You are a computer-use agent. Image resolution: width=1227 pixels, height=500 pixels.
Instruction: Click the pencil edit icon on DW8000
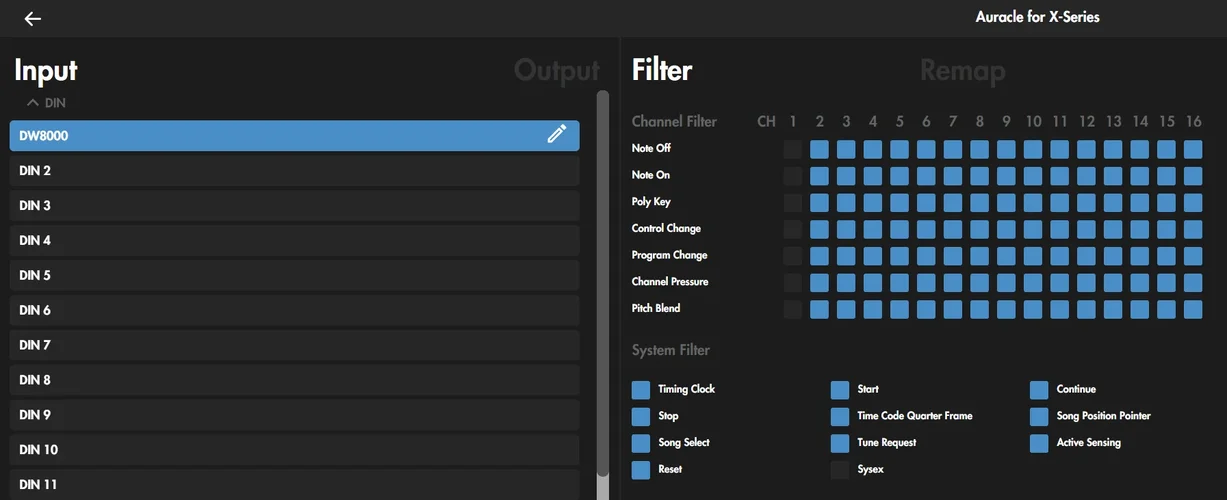click(x=557, y=135)
